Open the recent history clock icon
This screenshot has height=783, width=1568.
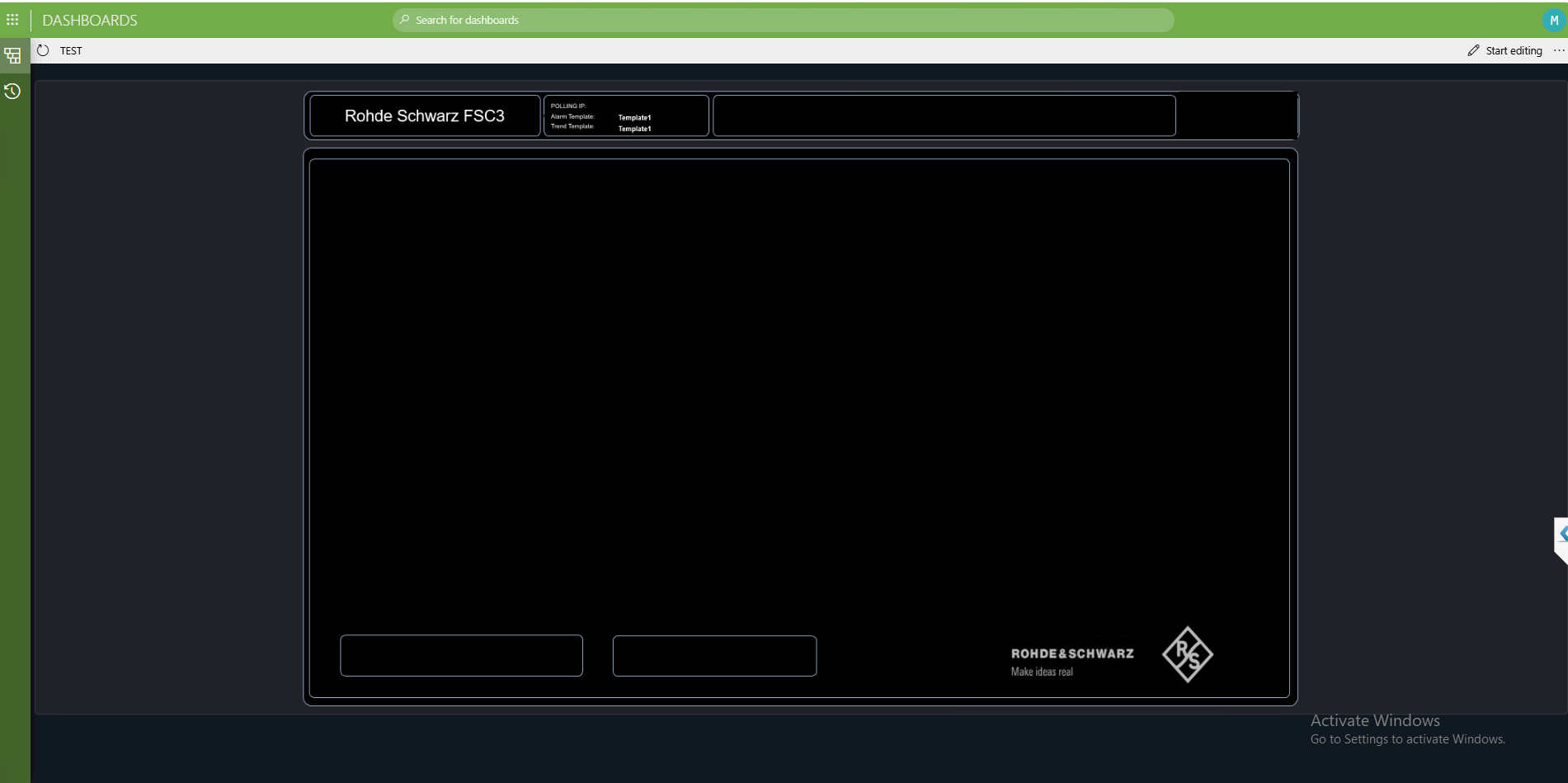click(12, 91)
